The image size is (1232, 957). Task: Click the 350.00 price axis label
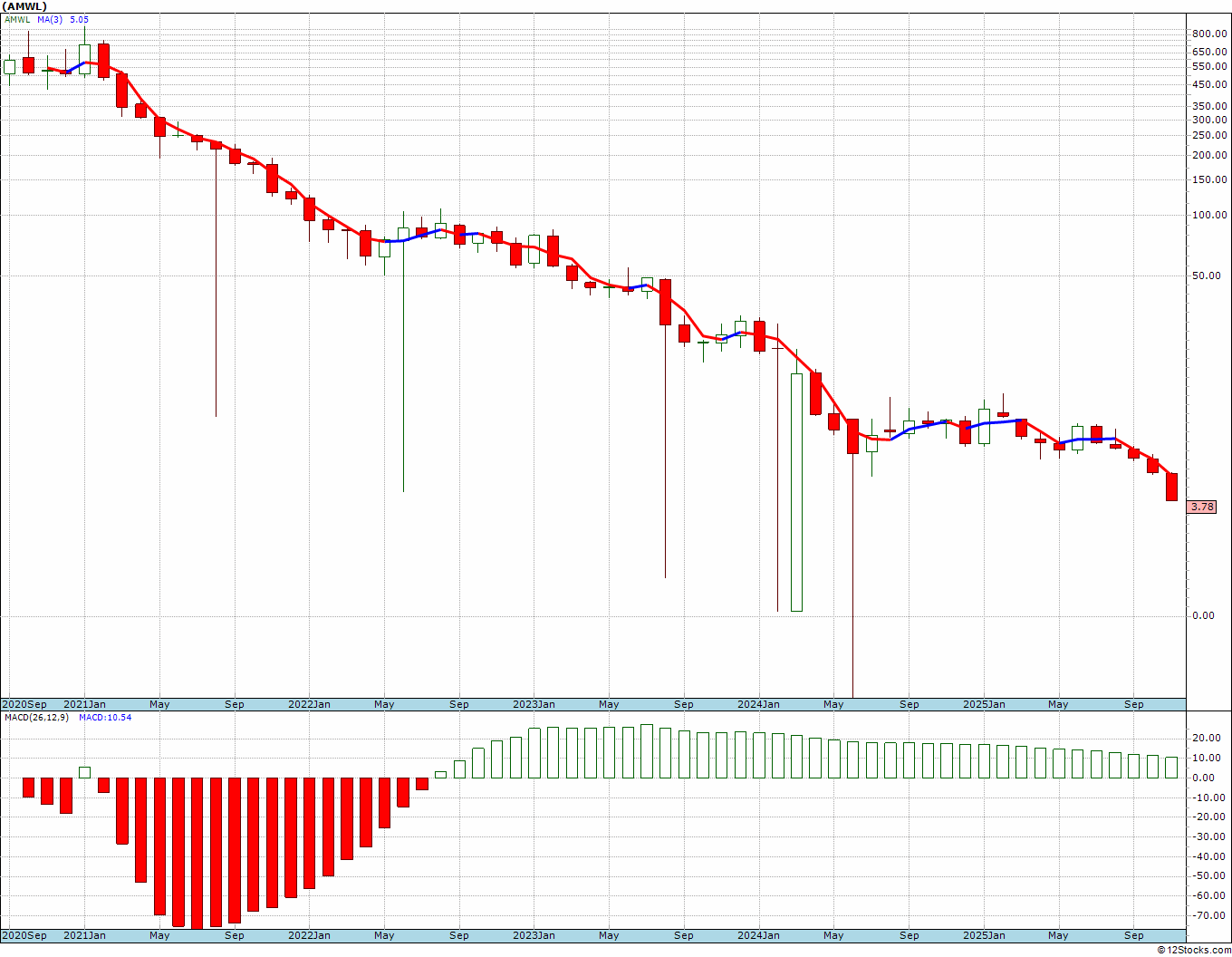[x=1210, y=106]
